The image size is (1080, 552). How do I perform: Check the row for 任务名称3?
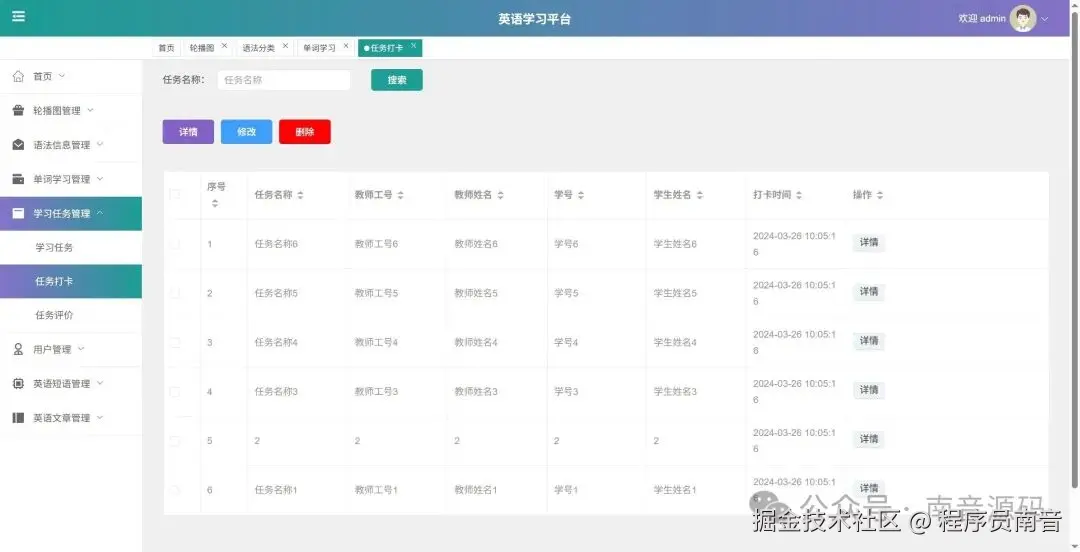pyautogui.click(x=175, y=391)
